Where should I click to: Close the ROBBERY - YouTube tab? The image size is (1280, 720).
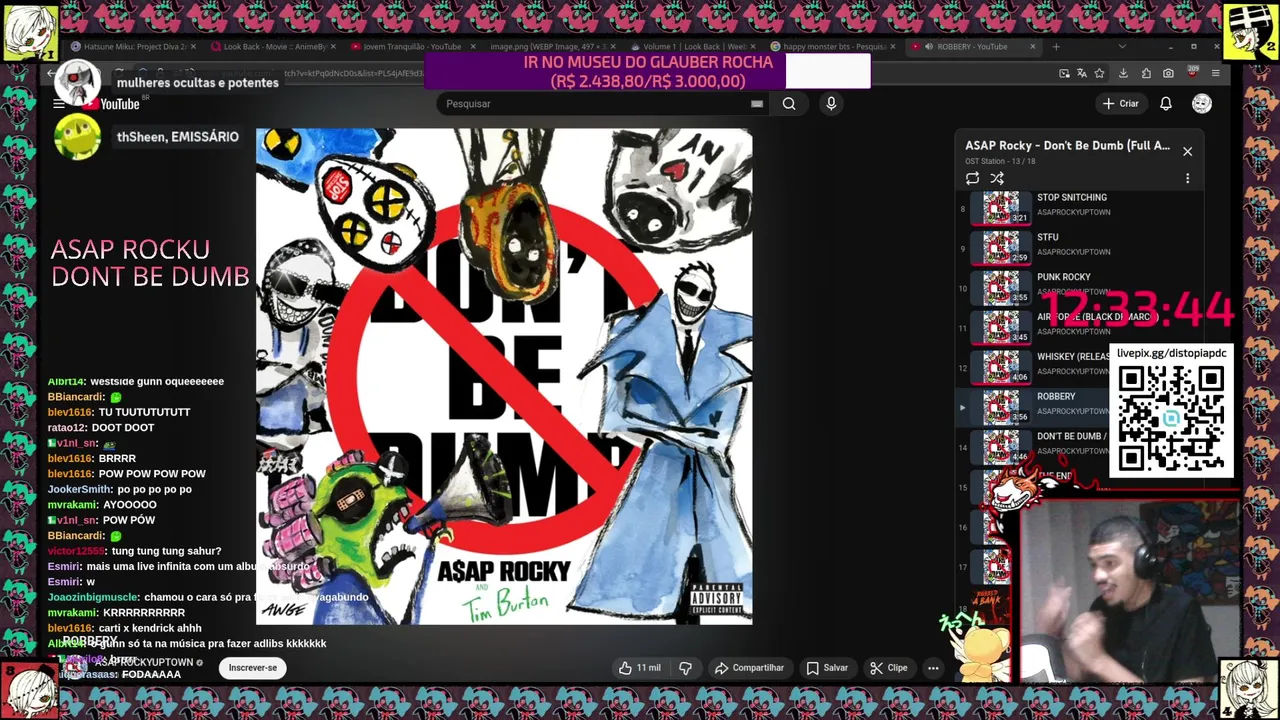pyautogui.click(x=1031, y=46)
